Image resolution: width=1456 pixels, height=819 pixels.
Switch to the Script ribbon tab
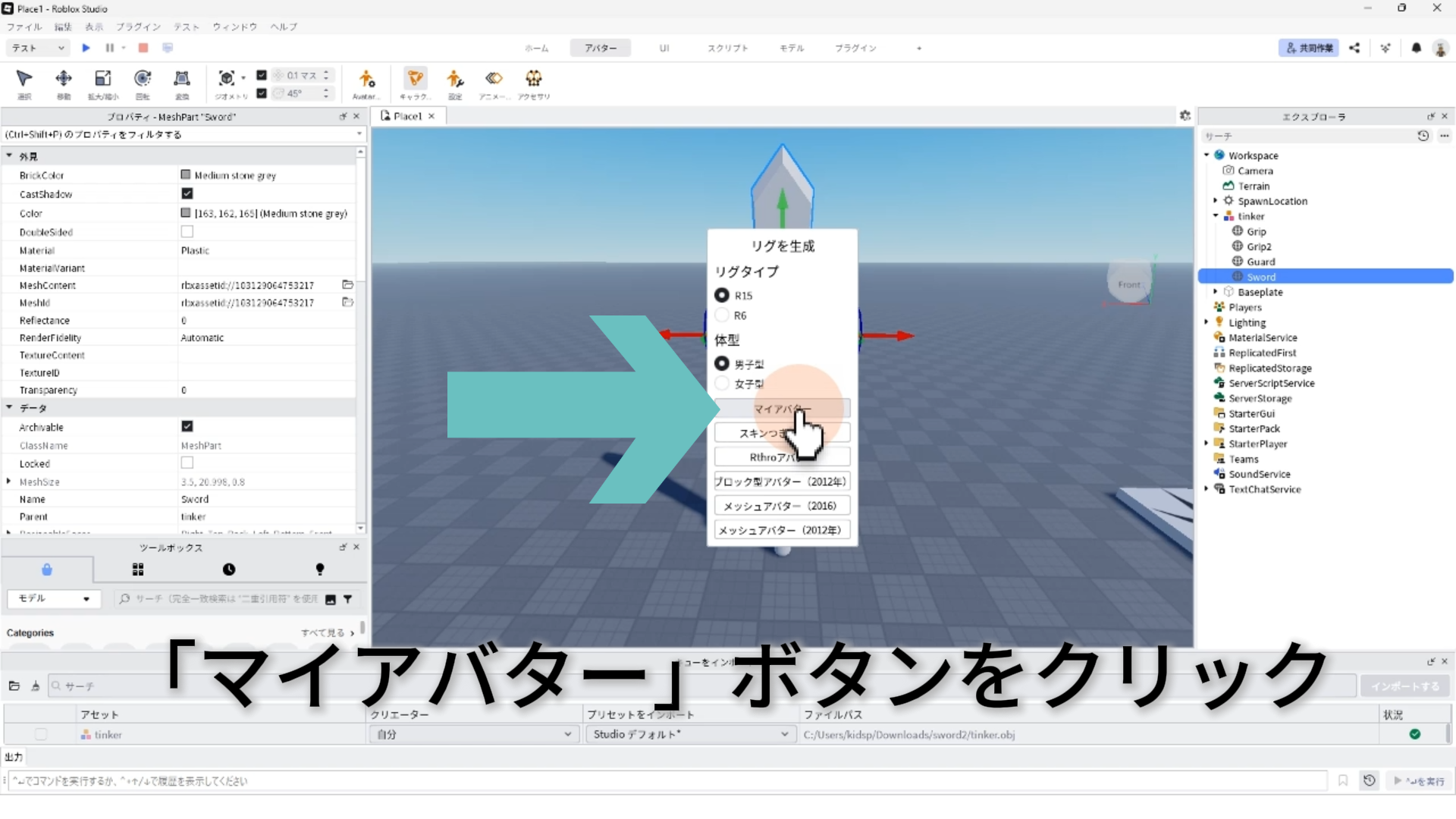[x=727, y=48]
